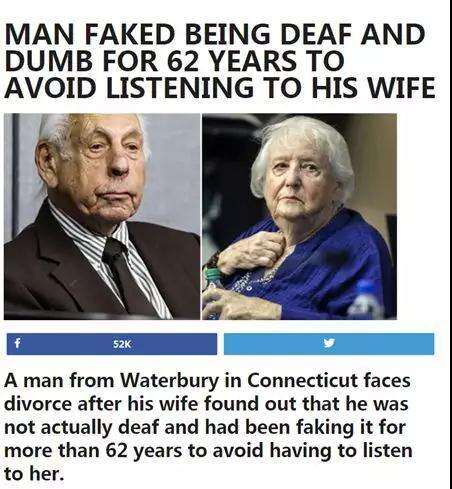Click the headline words 'AVOID LISTENING TO HIS WIFE'
This screenshot has height=489, width=452.
click(x=220, y=88)
